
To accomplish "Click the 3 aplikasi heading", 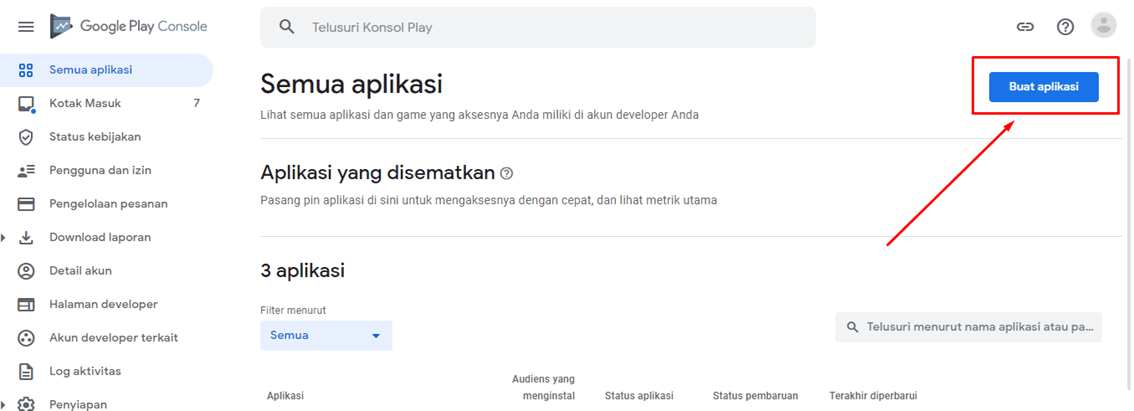I will click(302, 271).
